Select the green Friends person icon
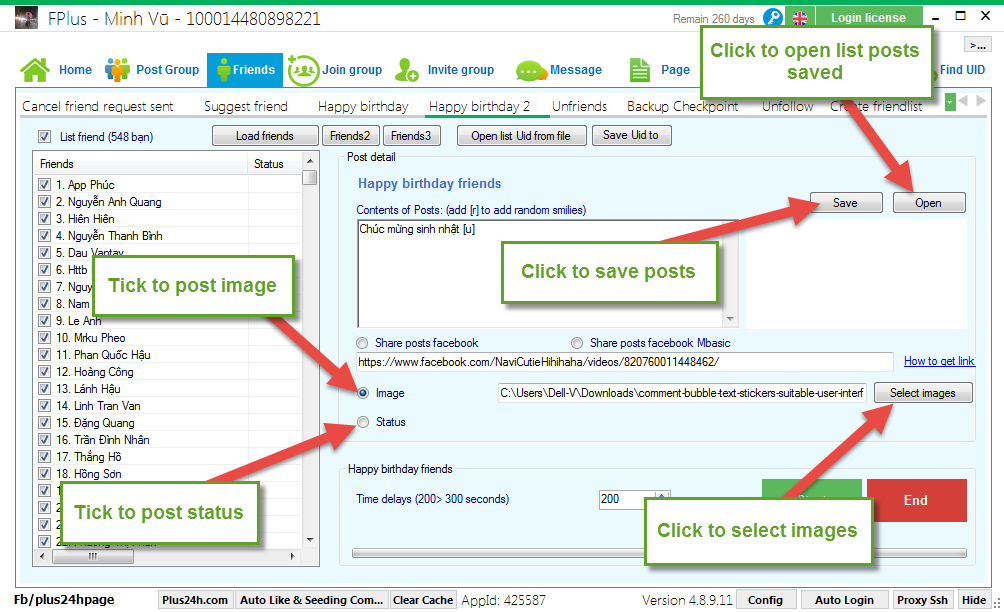 click(223, 70)
